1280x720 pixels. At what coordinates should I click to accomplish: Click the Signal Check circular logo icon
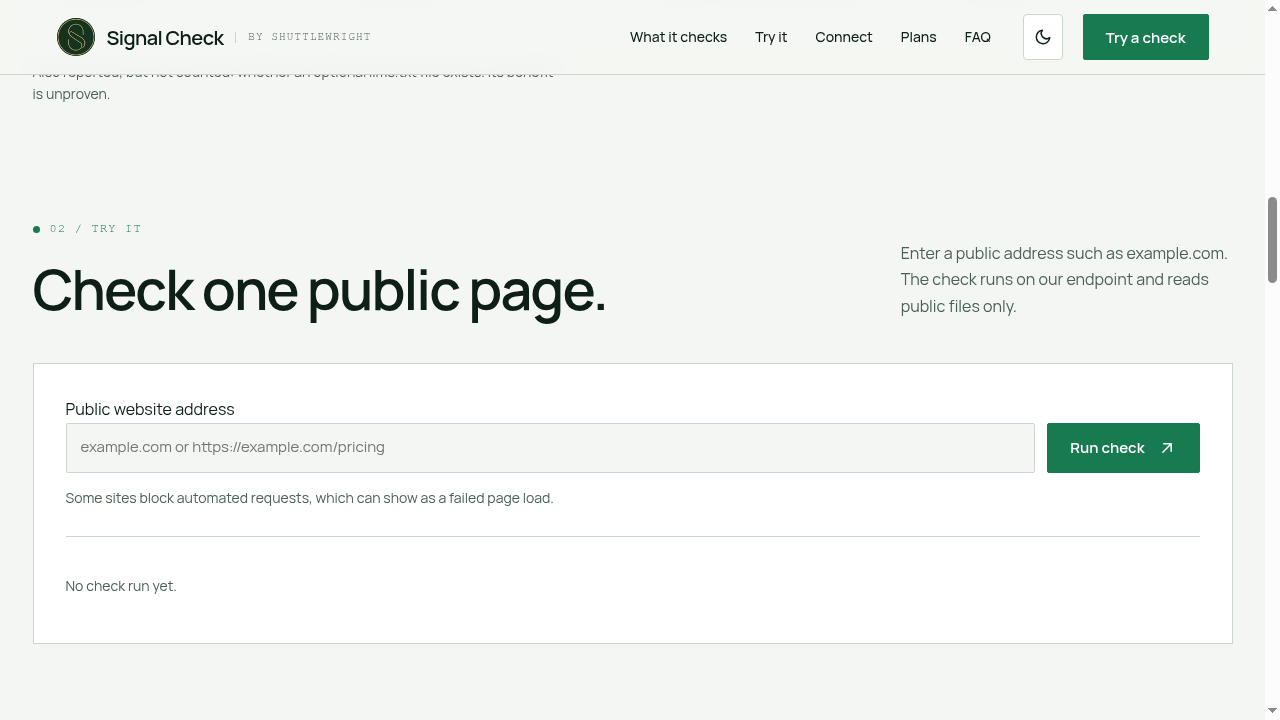click(x=76, y=37)
